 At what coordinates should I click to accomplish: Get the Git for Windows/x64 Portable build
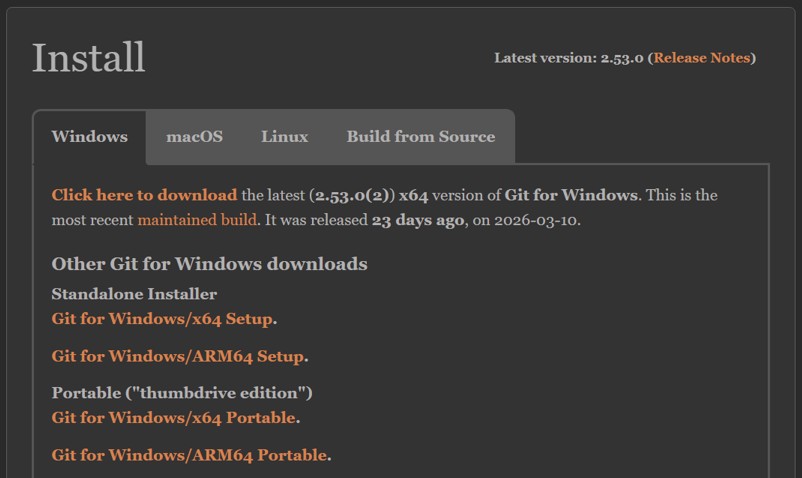point(174,418)
